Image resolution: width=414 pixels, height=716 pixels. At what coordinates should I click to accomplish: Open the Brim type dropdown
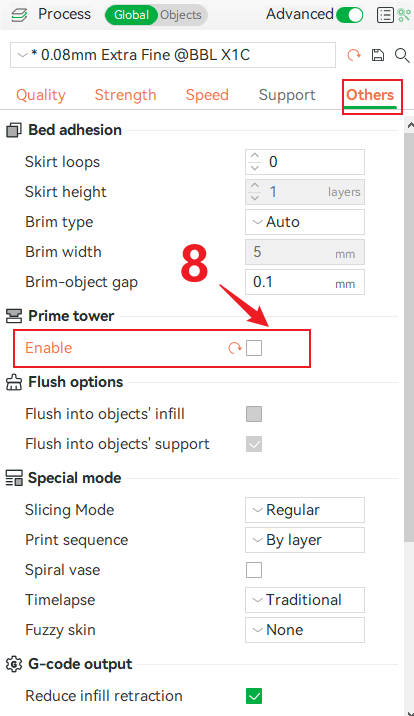pyautogui.click(x=305, y=222)
